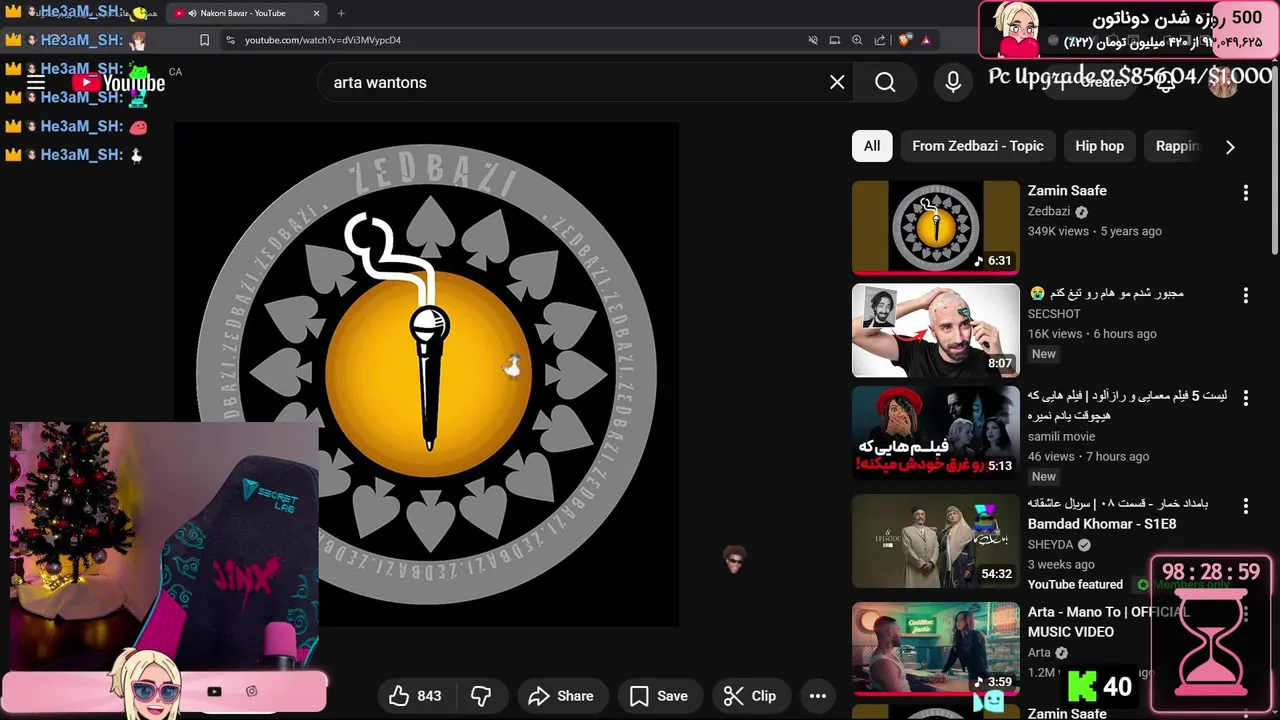Image resolution: width=1280 pixels, height=720 pixels.
Task: Click the cast media icon in address bar
Action: [835, 40]
